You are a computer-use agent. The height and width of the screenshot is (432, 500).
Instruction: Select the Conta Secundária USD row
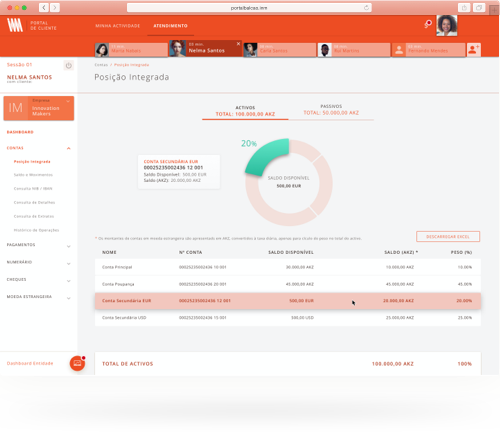click(288, 318)
